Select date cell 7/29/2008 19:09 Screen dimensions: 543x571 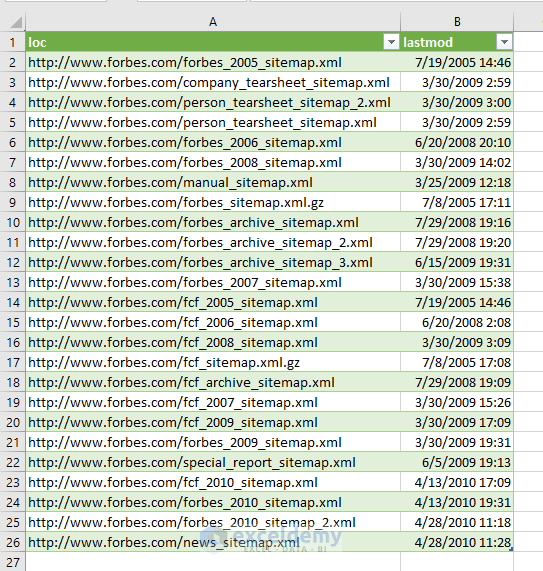tap(457, 382)
